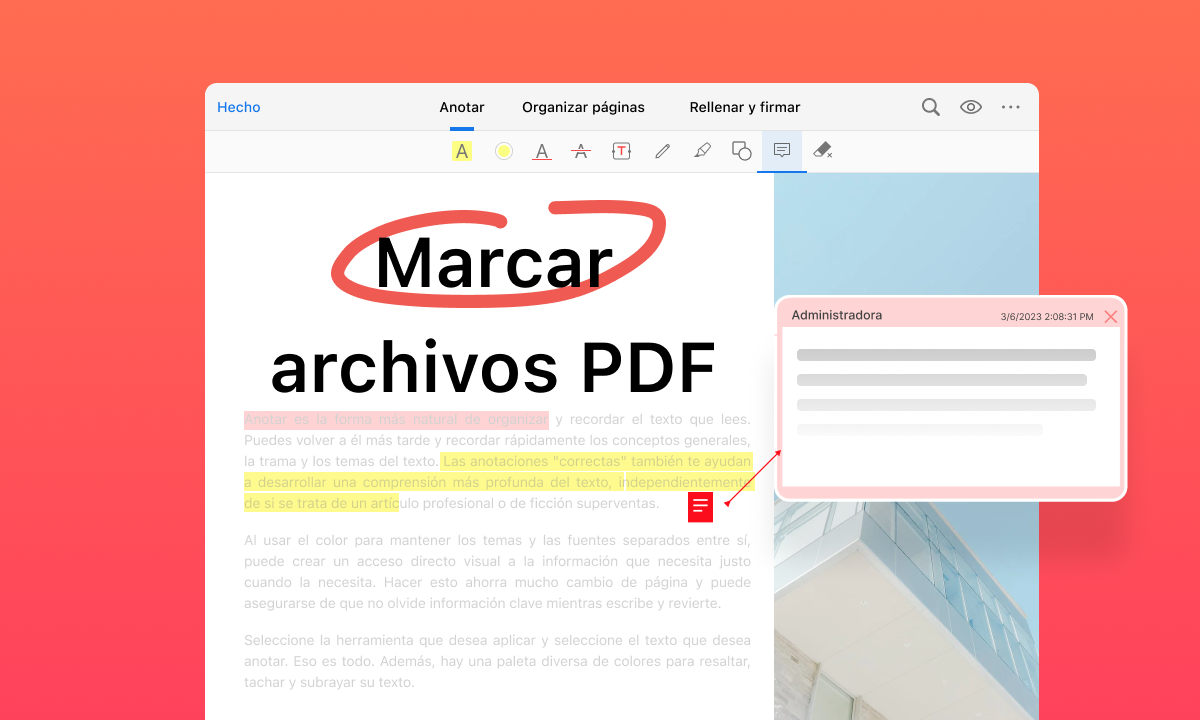The width and height of the screenshot is (1200, 720).
Task: Pick the pencil drawing tool
Action: click(x=662, y=150)
